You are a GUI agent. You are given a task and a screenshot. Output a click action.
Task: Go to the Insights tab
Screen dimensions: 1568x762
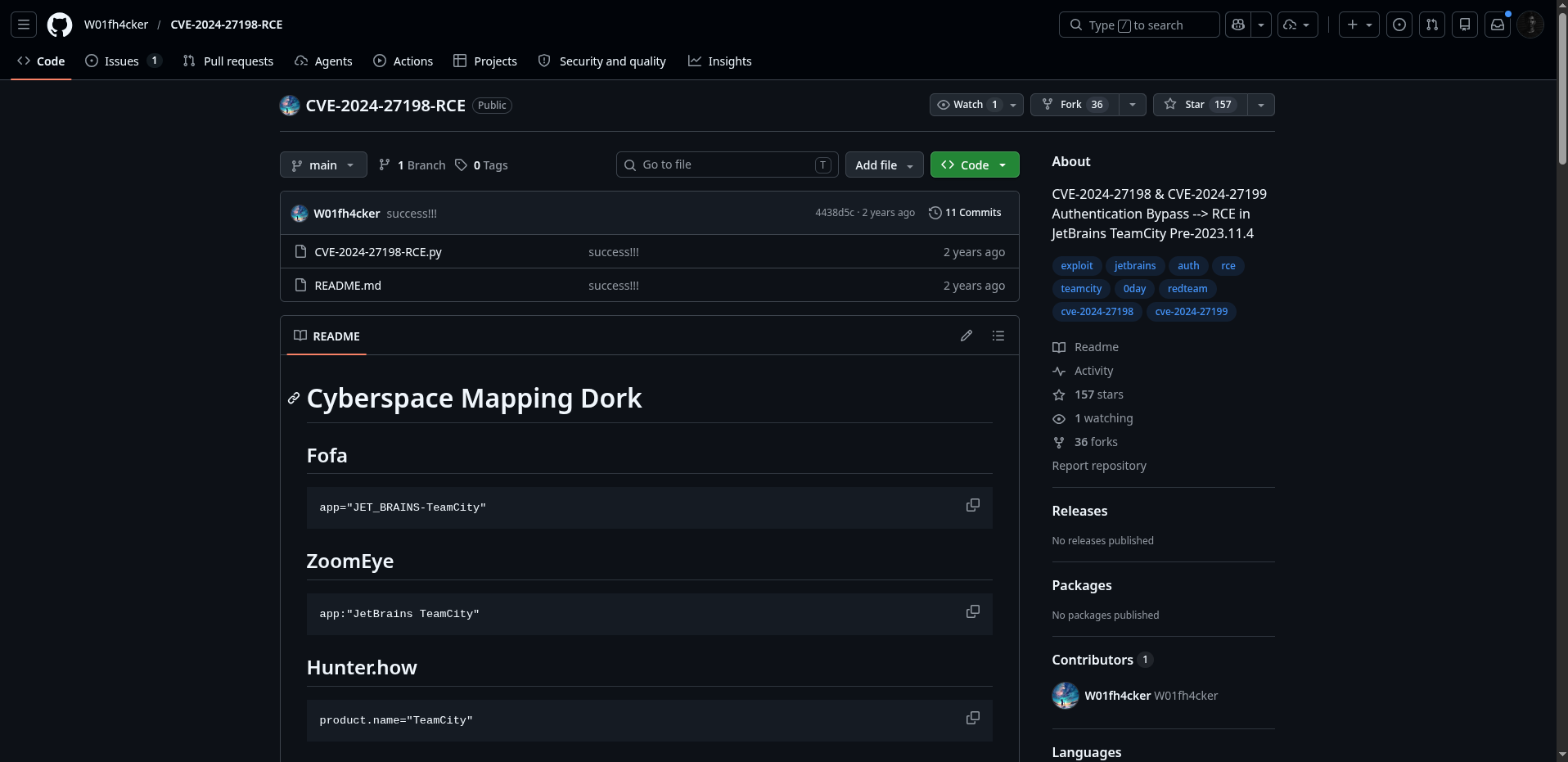tap(720, 61)
